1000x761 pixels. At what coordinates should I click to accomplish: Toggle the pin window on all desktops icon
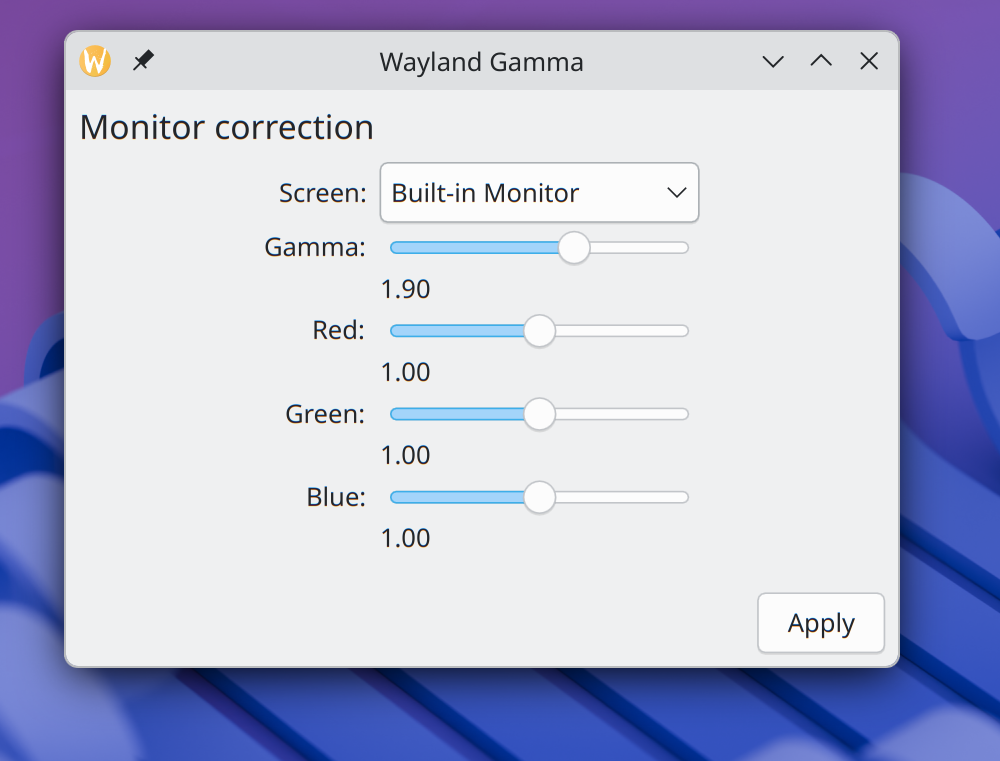coord(143,61)
